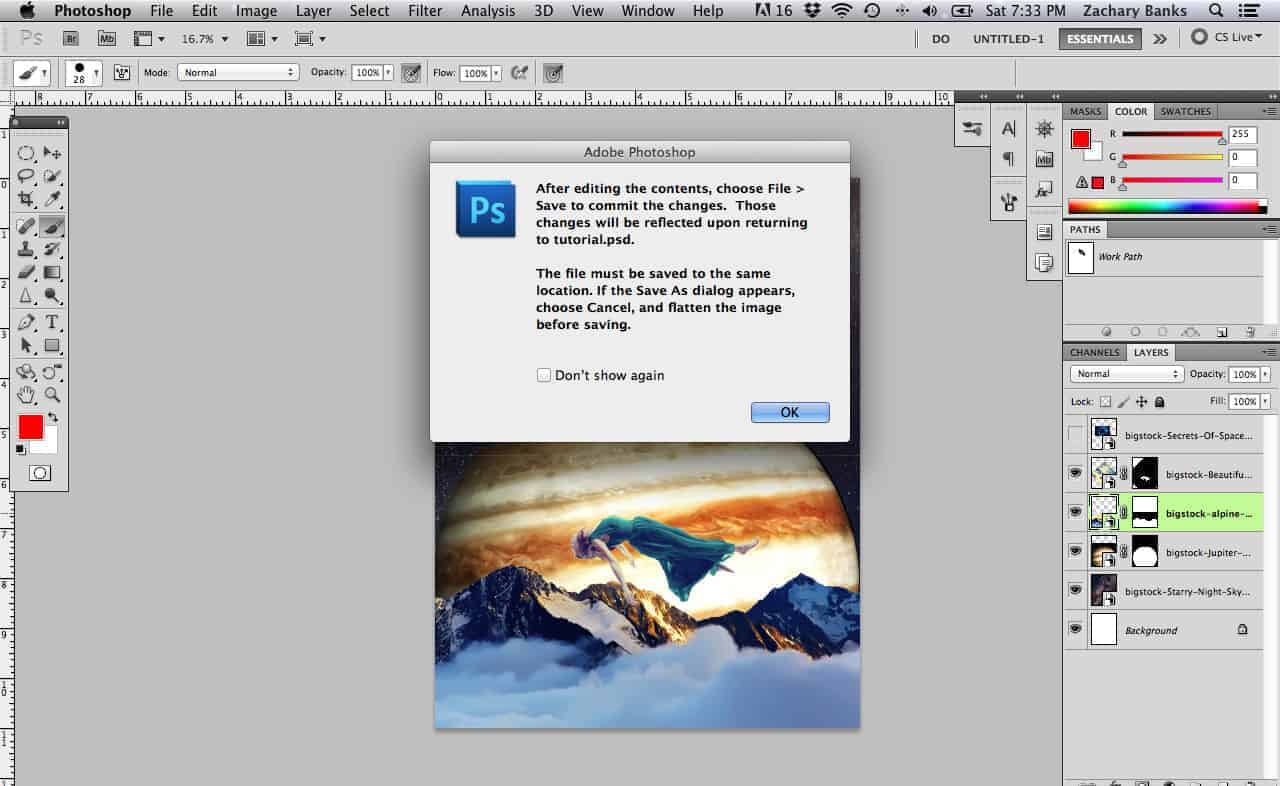Open the brush Opacity slider arrow
This screenshot has width=1280, height=786.
pos(388,73)
